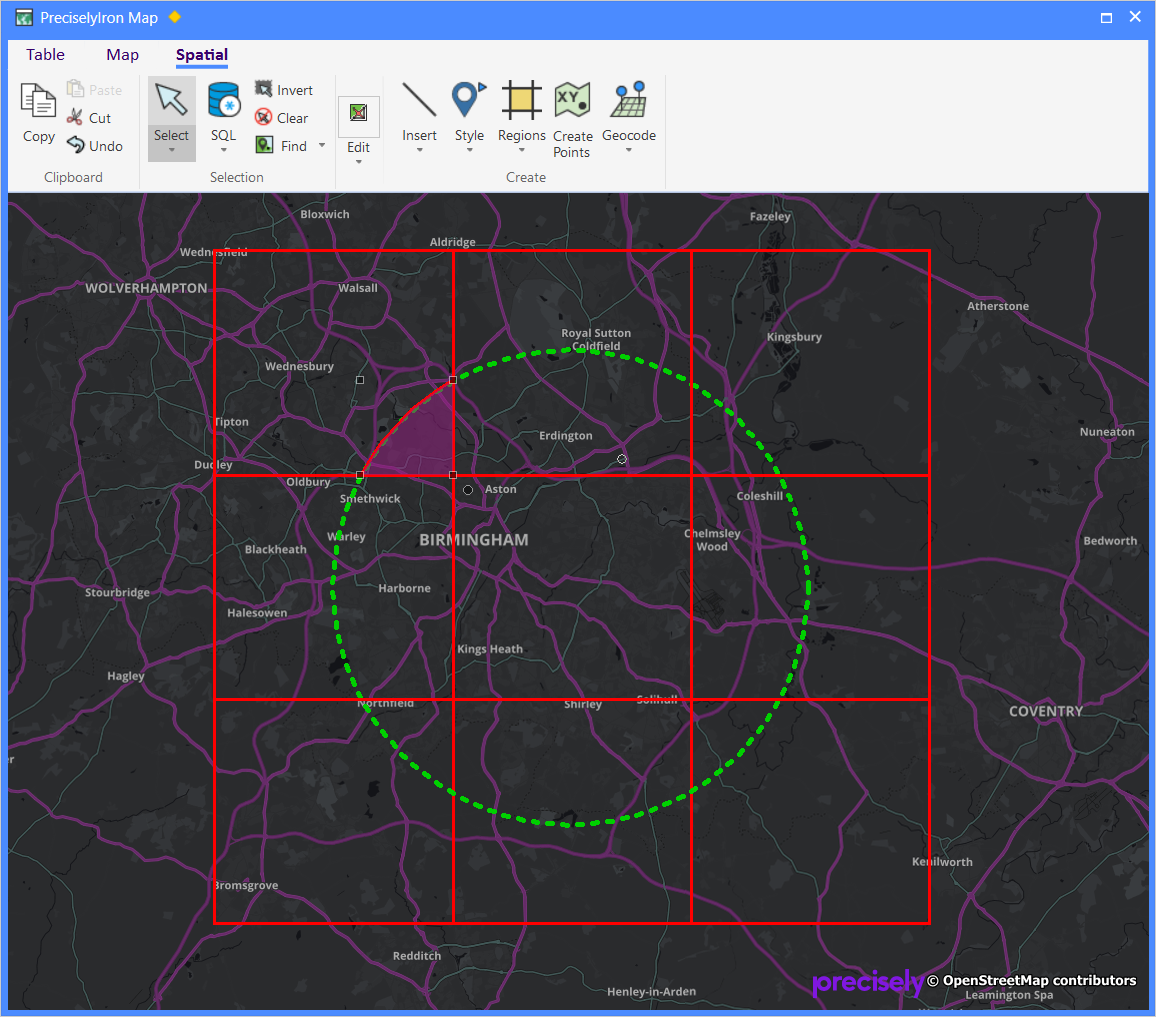The image size is (1156, 1017).
Task: Click the PreciselyIron Map app icon
Action: [24, 17]
